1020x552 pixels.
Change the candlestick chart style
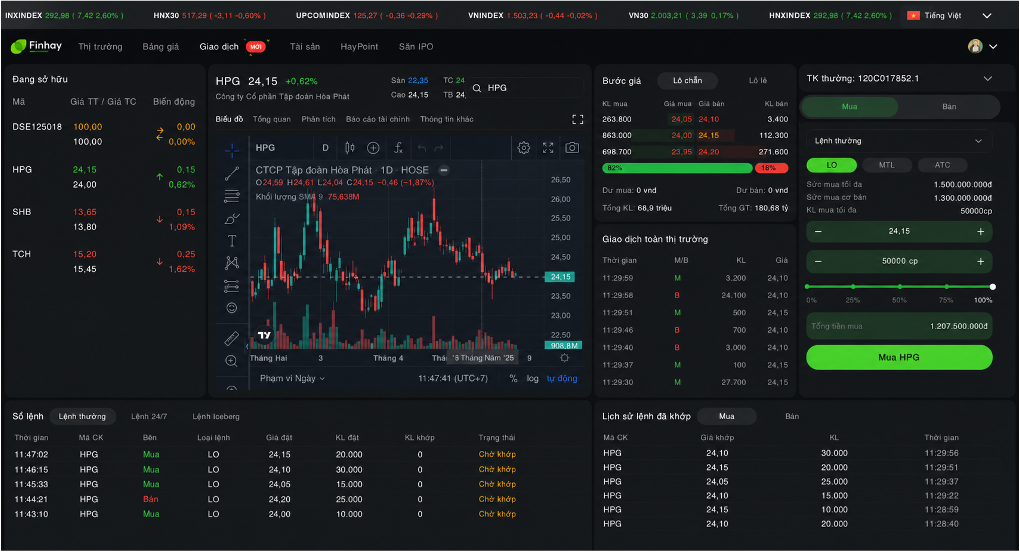(x=350, y=148)
